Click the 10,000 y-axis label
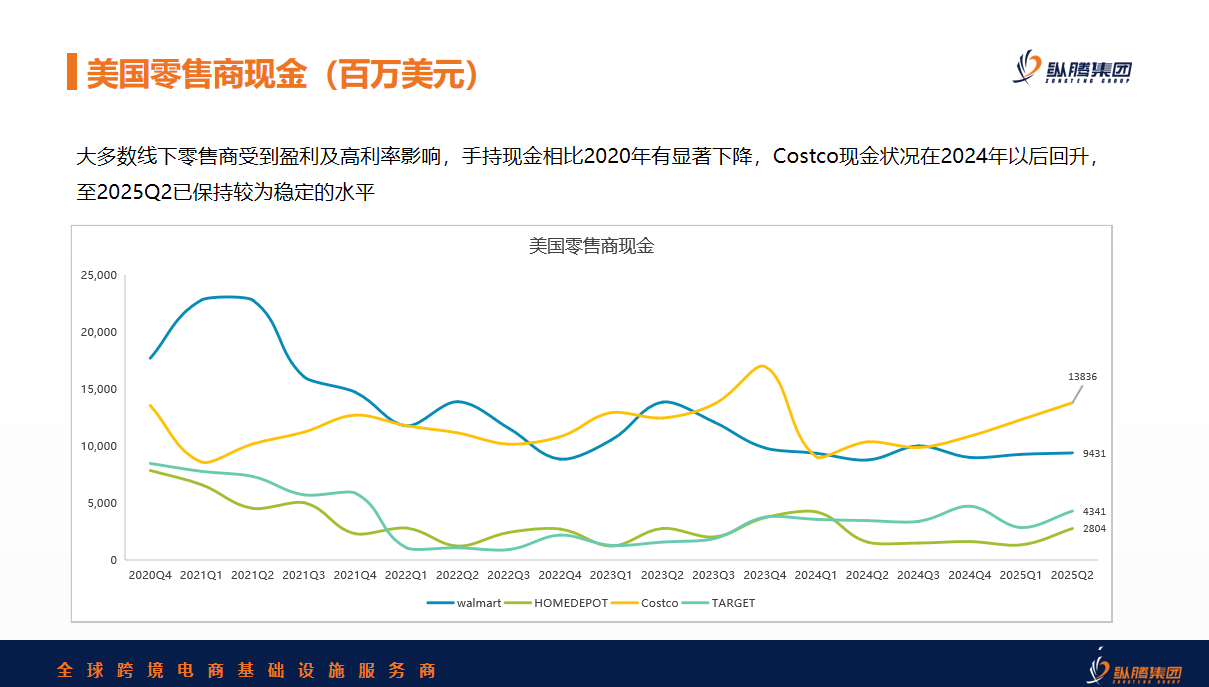 click(99, 446)
